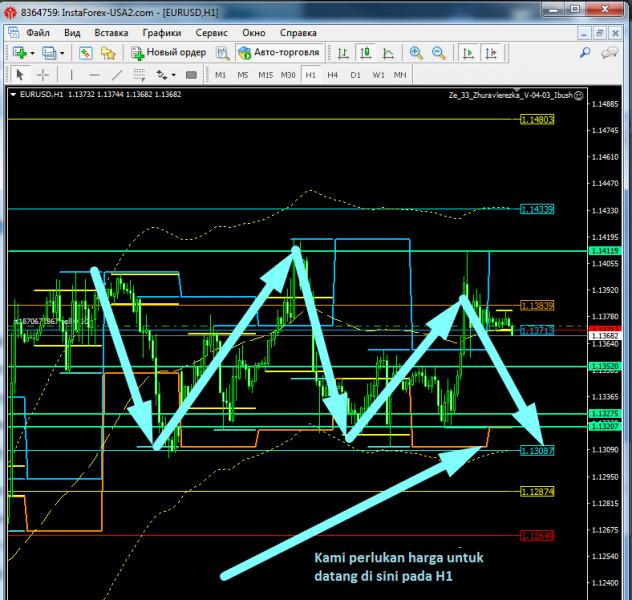Screen dimensions: 632x600
Task: Expand the Profiles dropdown arrow
Action: [62, 53]
